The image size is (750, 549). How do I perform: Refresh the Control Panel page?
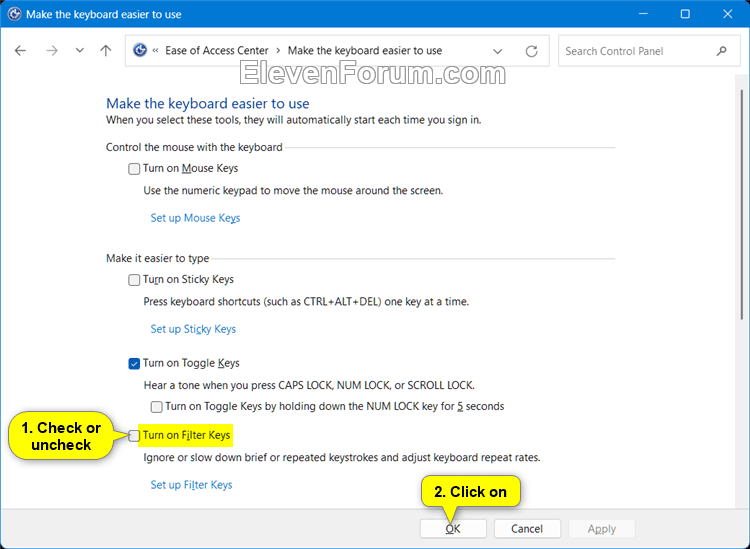(531, 51)
